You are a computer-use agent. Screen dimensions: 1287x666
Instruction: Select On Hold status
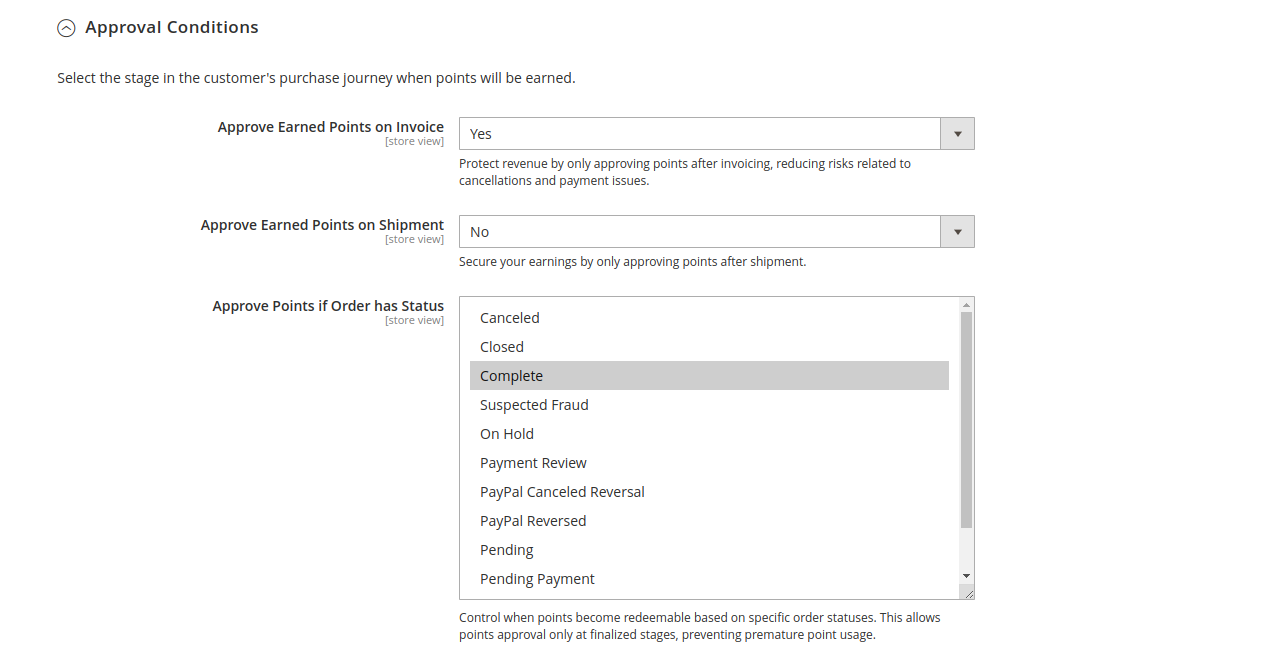tap(506, 433)
